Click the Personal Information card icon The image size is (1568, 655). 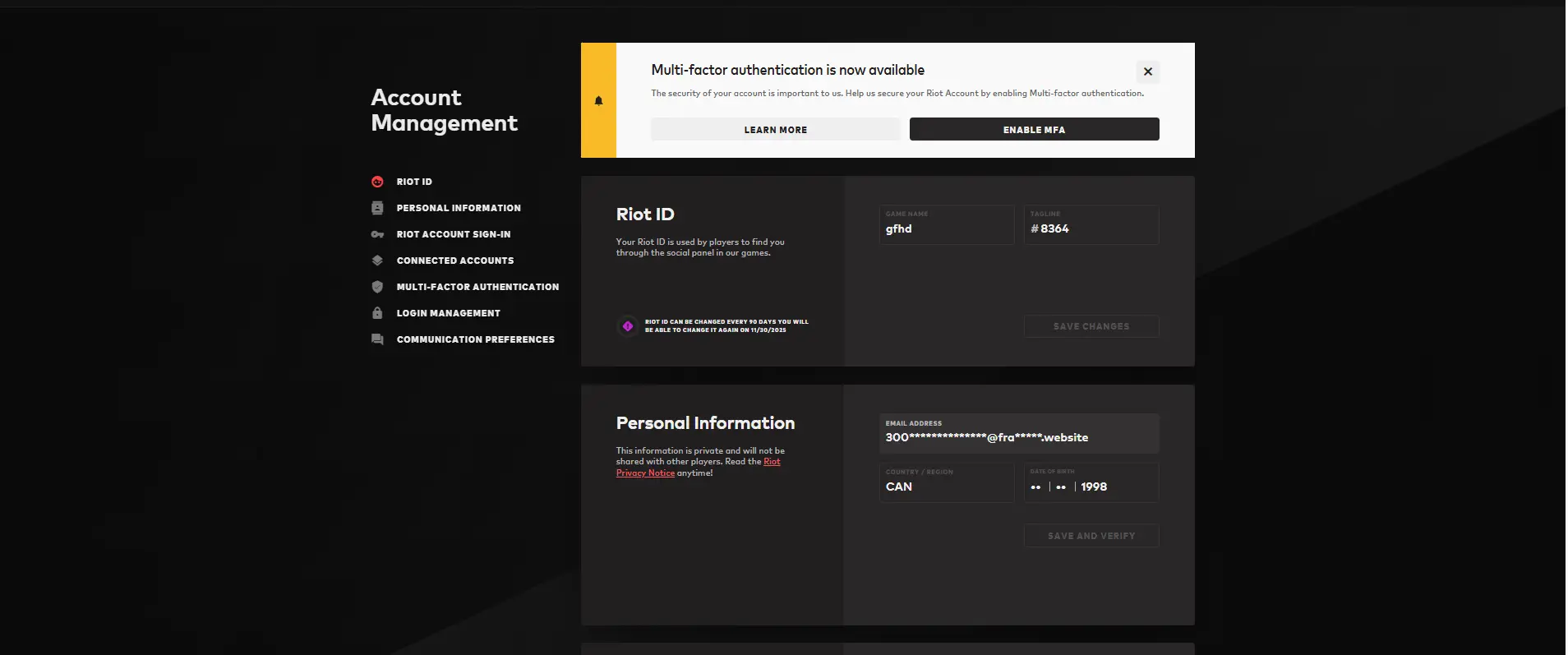377,208
